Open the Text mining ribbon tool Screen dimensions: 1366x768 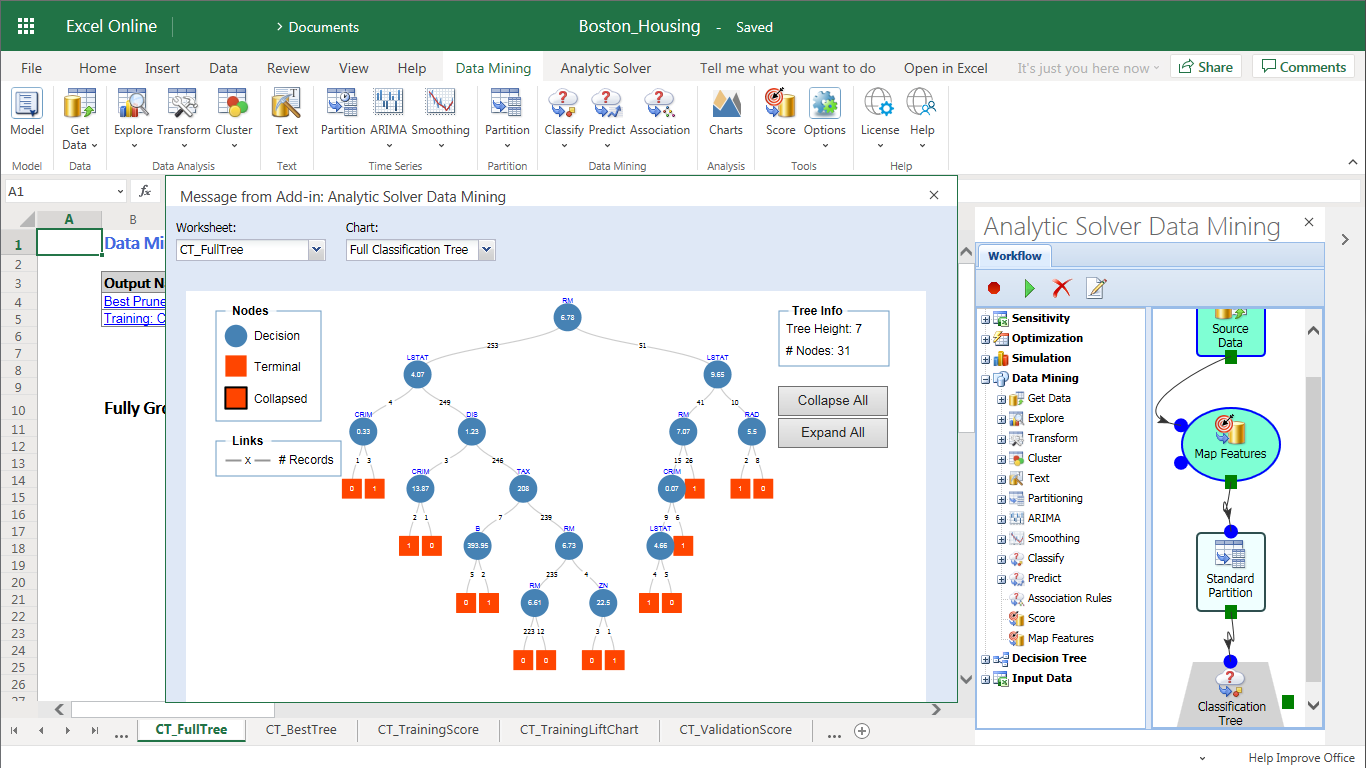coord(287,113)
